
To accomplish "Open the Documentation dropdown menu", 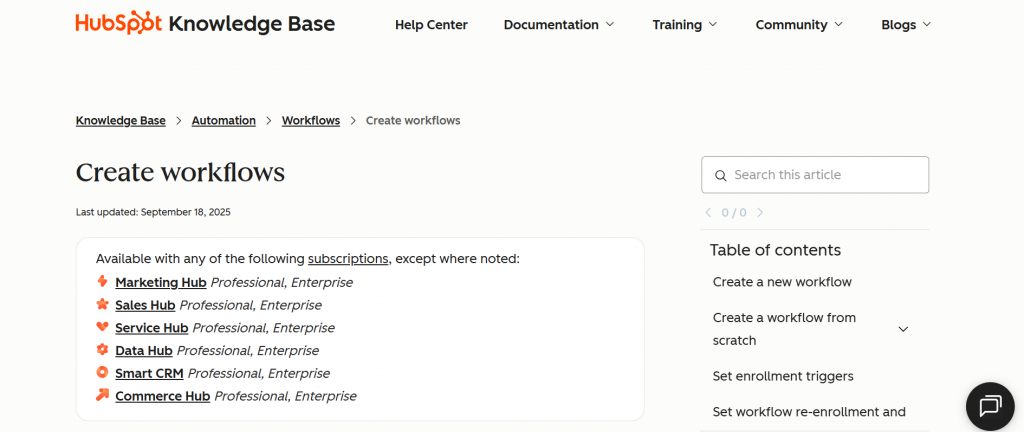I will point(559,25).
